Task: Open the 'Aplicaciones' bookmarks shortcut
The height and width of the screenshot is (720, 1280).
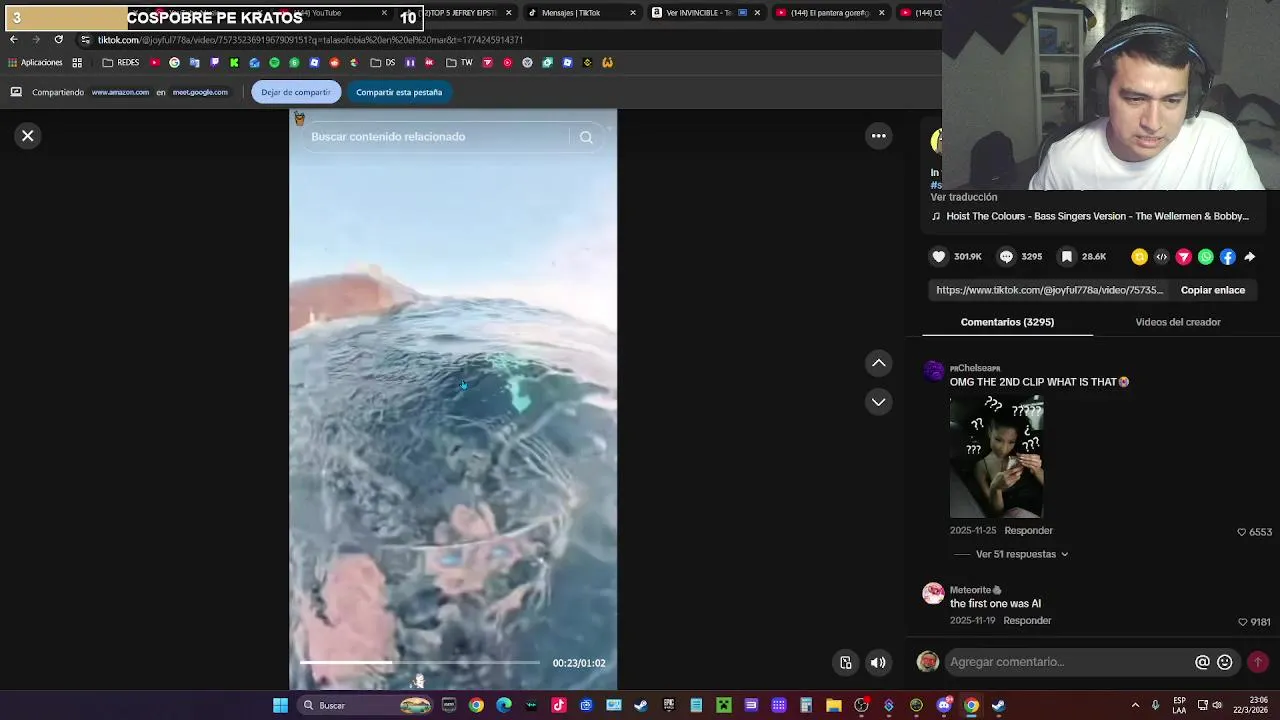Action: pos(35,63)
